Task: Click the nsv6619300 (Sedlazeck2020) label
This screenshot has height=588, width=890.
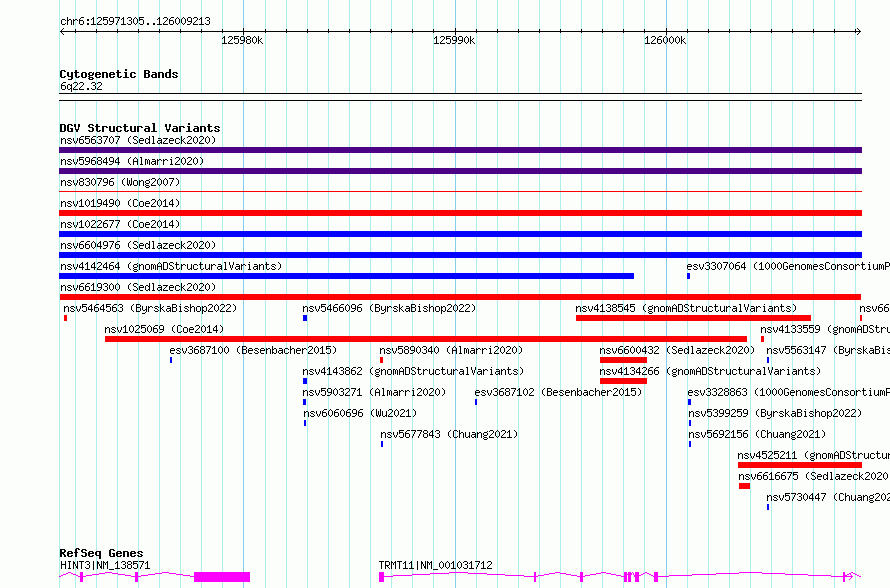Action: click(138, 287)
